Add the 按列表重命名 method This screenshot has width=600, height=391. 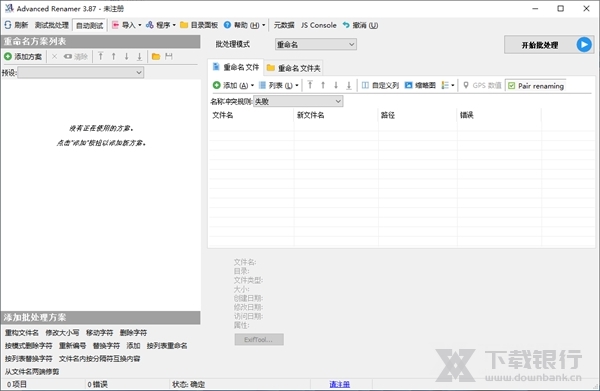(167, 346)
